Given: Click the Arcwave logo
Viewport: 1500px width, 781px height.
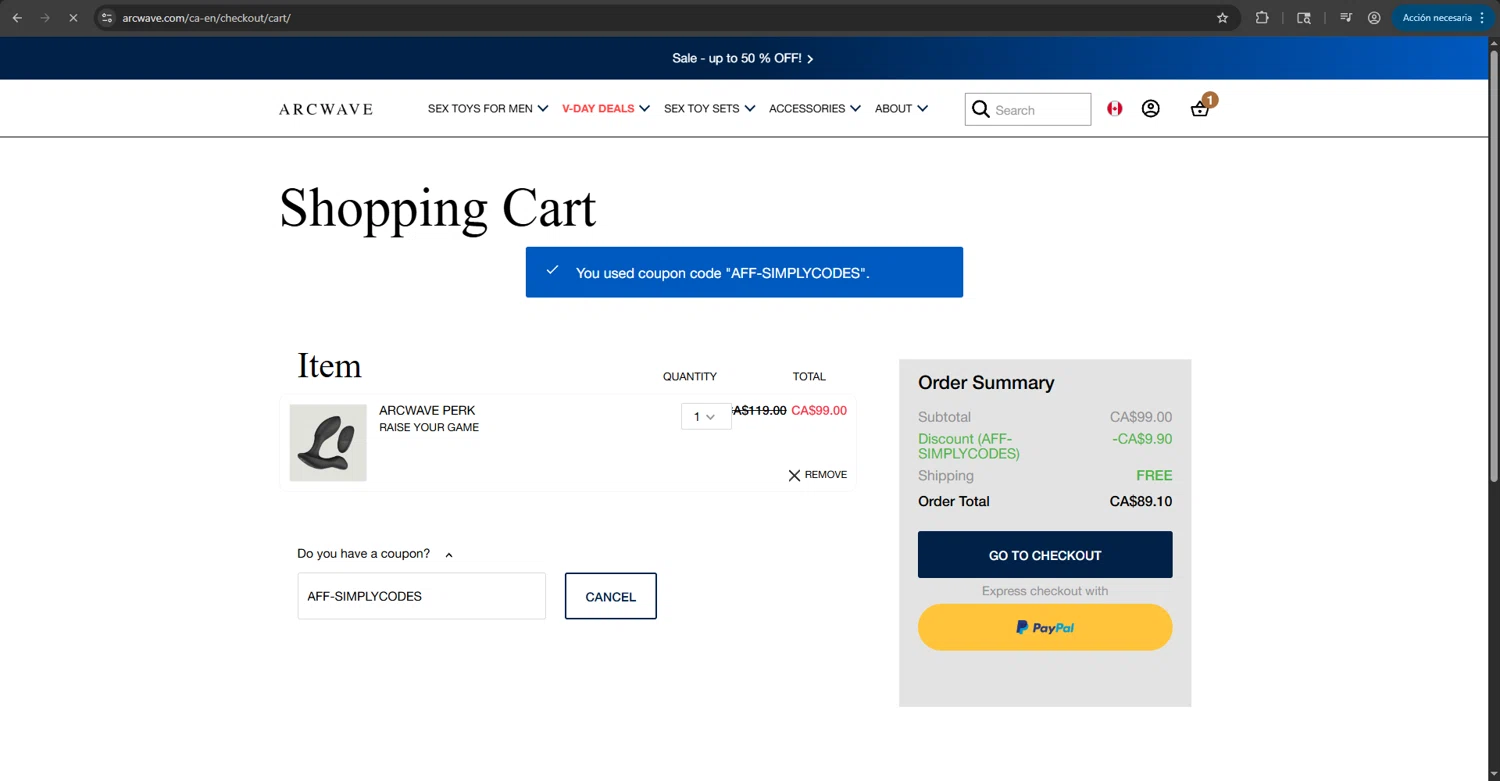Looking at the screenshot, I should click(325, 109).
